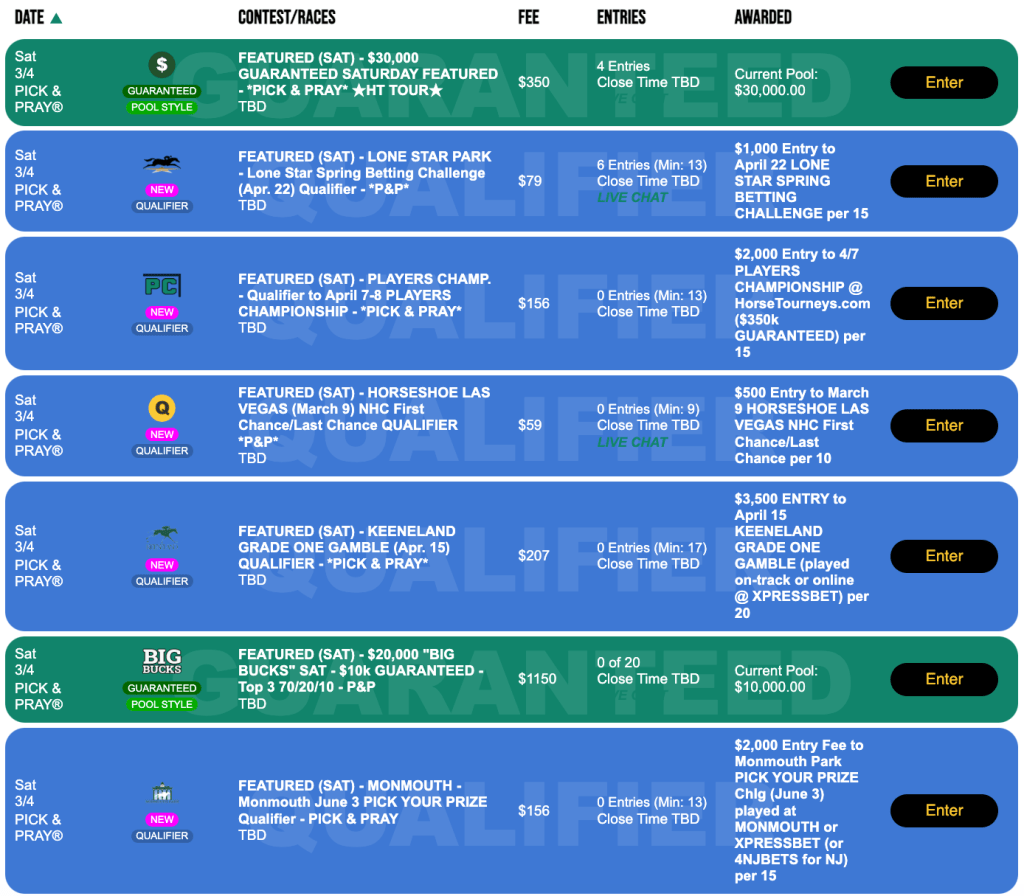The width and height of the screenshot is (1024, 896).
Task: Click the Awarded column header
Action: coord(762,17)
